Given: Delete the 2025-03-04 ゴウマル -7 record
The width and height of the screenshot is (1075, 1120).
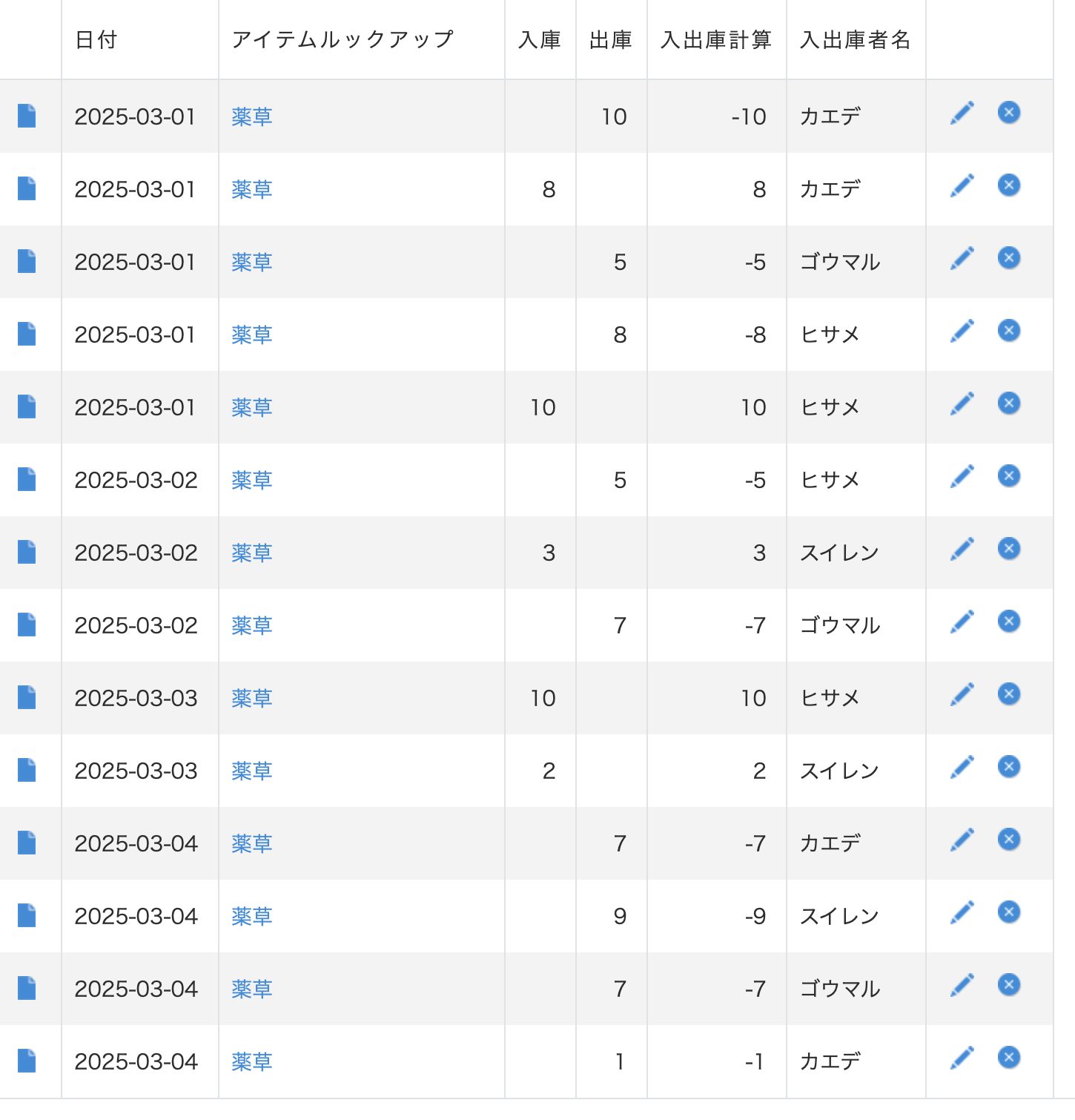Looking at the screenshot, I should pyautogui.click(x=1008, y=985).
